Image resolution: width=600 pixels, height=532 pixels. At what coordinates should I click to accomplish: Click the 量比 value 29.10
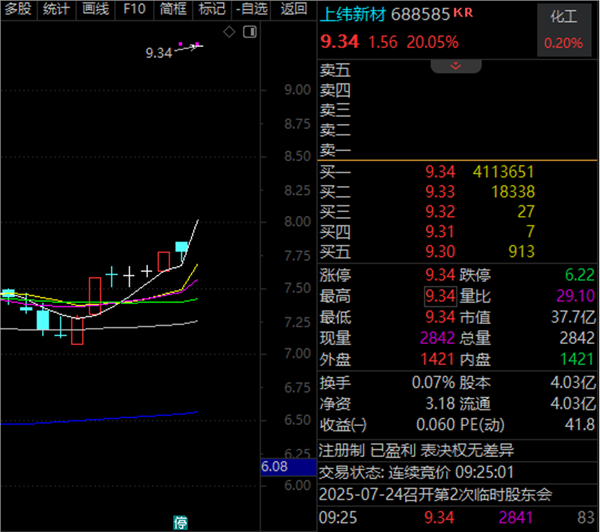point(576,296)
